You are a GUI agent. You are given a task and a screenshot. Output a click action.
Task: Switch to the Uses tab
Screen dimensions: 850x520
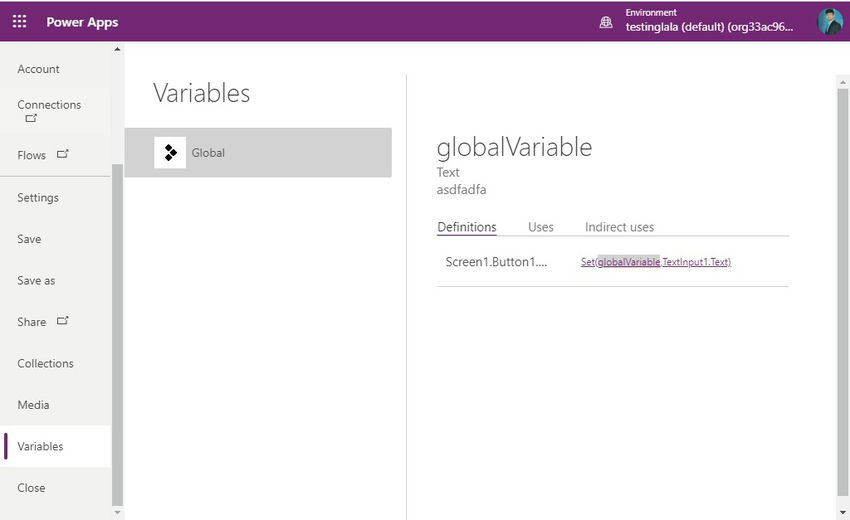(540, 227)
